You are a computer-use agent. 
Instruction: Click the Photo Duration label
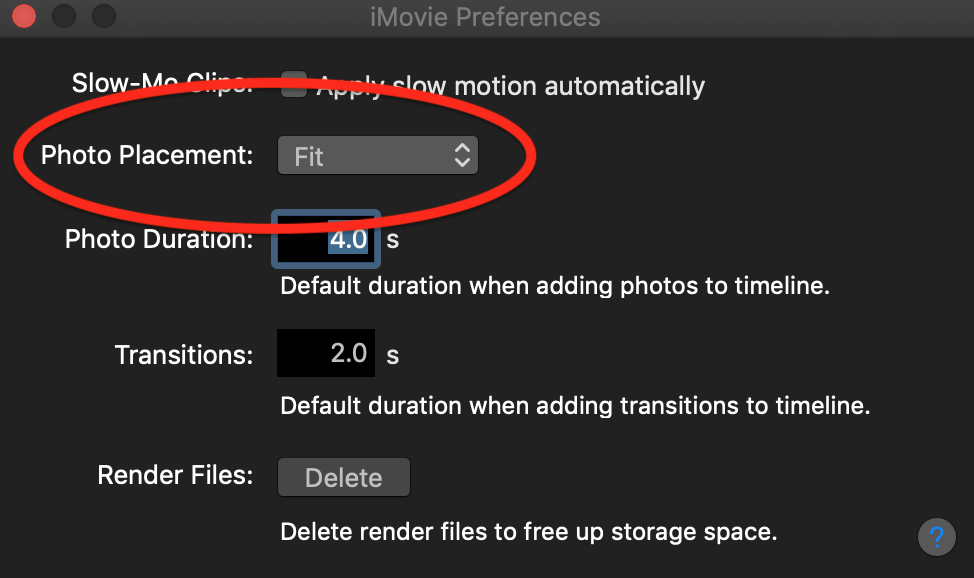(x=159, y=240)
